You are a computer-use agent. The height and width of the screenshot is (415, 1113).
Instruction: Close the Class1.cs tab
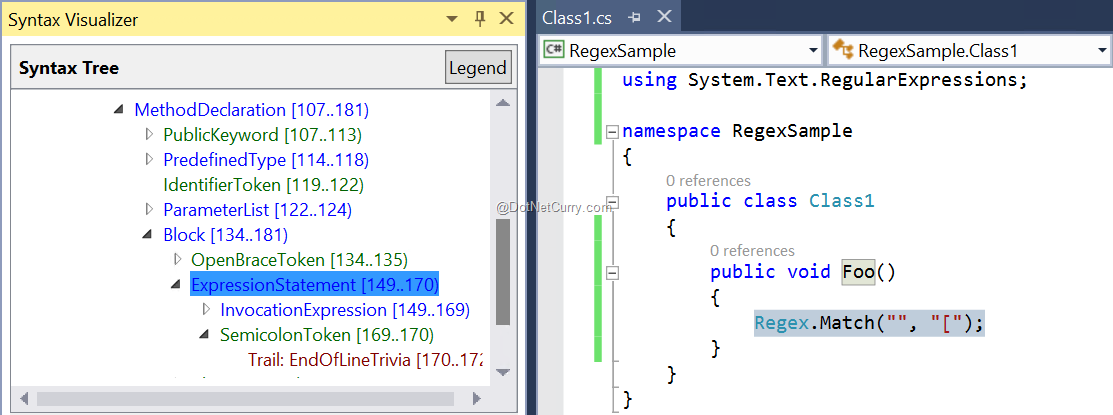coord(663,17)
